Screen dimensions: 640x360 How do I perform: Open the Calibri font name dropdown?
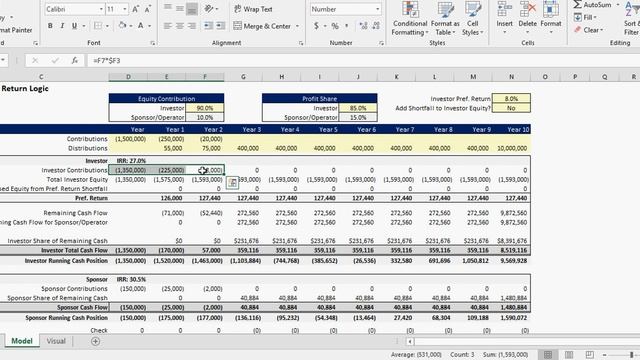tap(101, 9)
